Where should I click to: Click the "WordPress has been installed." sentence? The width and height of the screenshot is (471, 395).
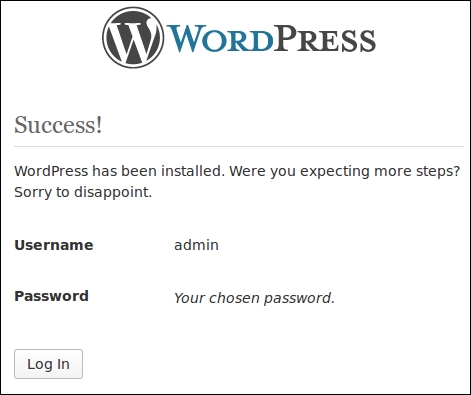pyautogui.click(x=120, y=171)
